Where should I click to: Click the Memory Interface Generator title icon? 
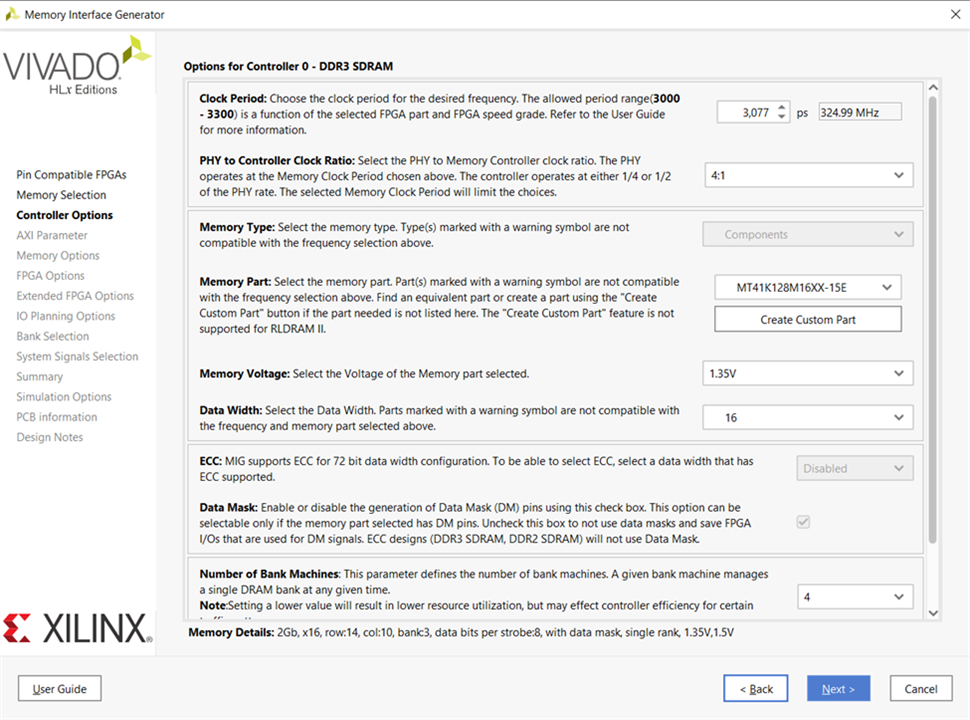(x=12, y=14)
